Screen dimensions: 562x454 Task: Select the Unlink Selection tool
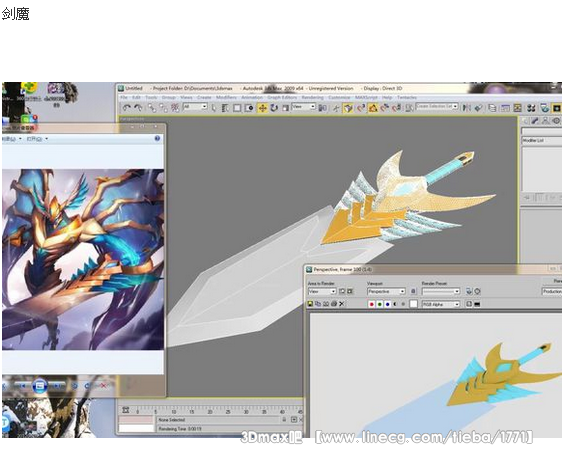(x=163, y=107)
